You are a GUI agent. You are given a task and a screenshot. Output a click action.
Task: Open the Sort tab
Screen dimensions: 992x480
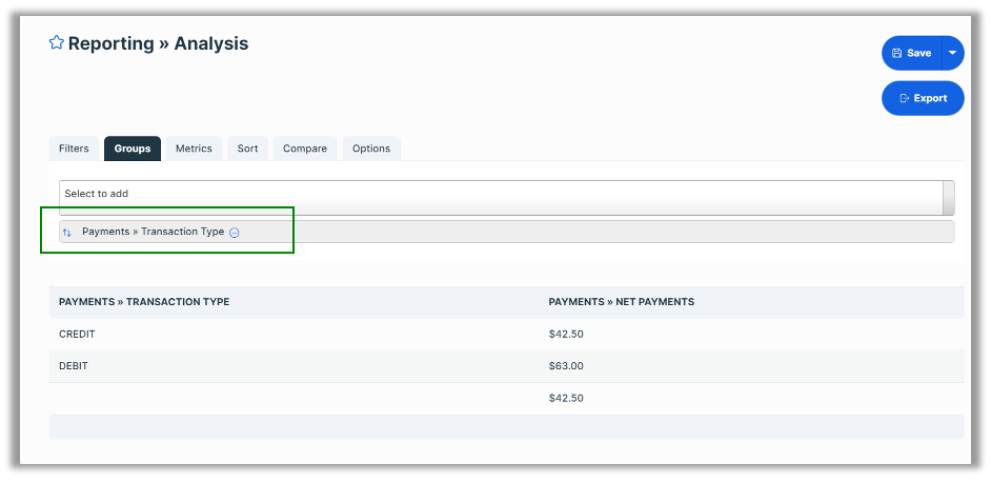(247, 149)
